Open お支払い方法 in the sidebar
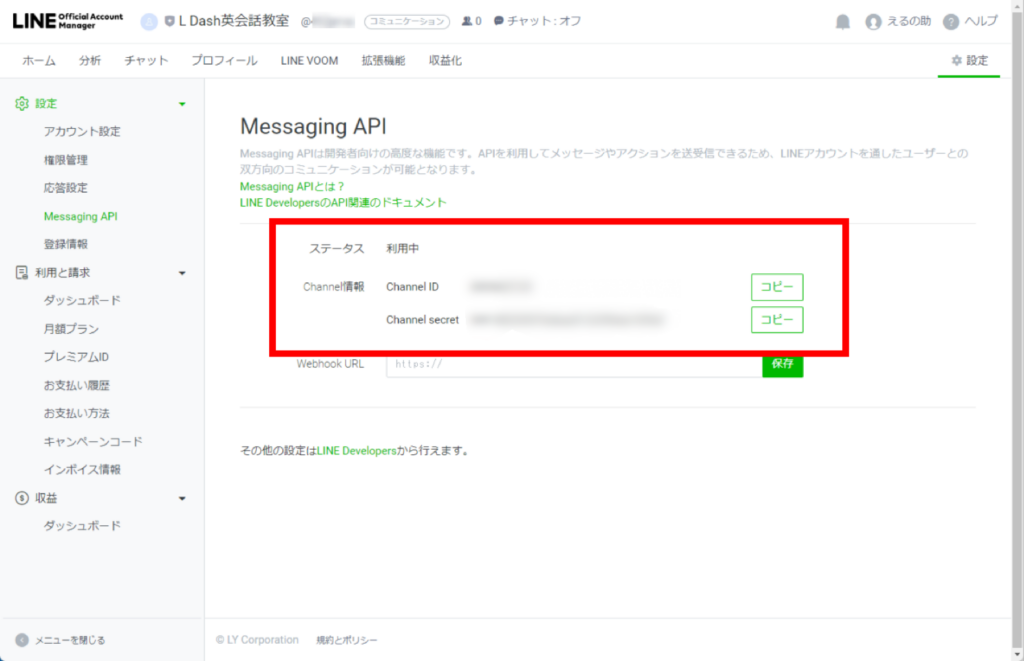The width and height of the screenshot is (1024, 661). [76, 413]
